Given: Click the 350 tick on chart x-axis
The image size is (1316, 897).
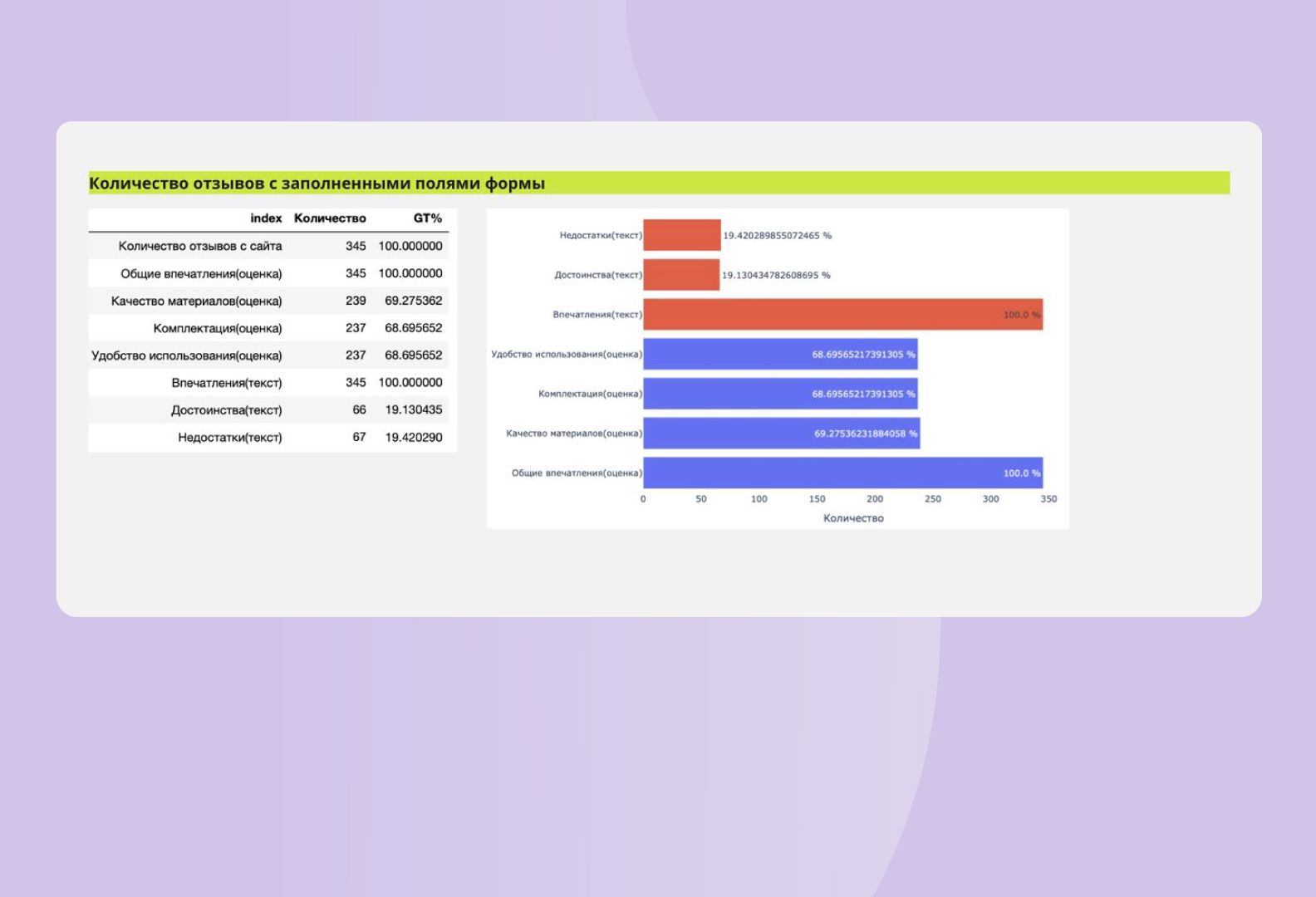Looking at the screenshot, I should 1048,499.
